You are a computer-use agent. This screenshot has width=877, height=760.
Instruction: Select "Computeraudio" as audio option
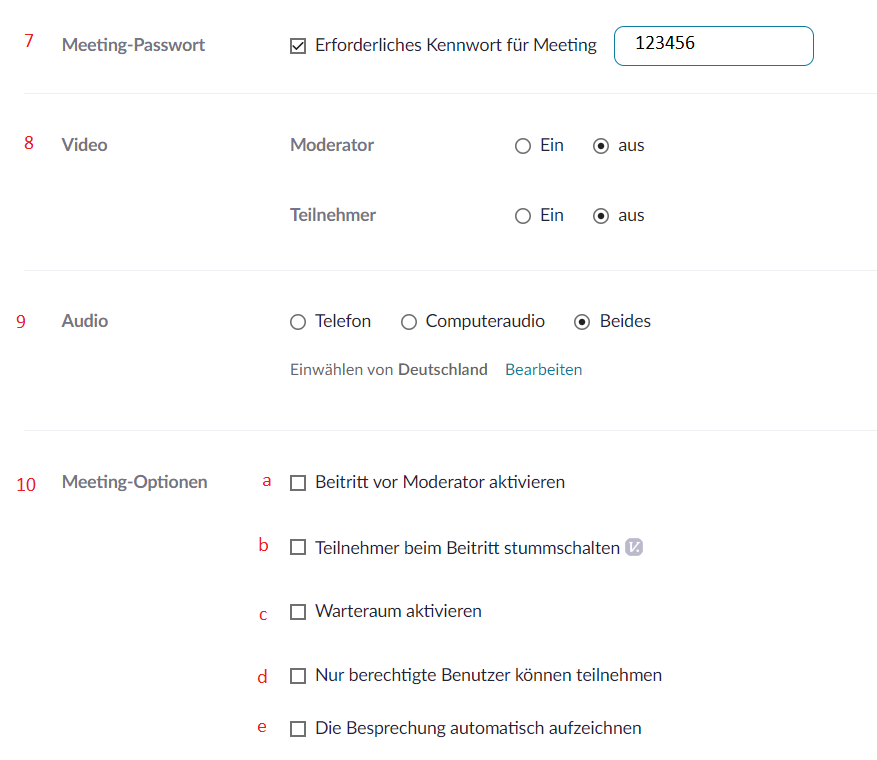(x=409, y=322)
